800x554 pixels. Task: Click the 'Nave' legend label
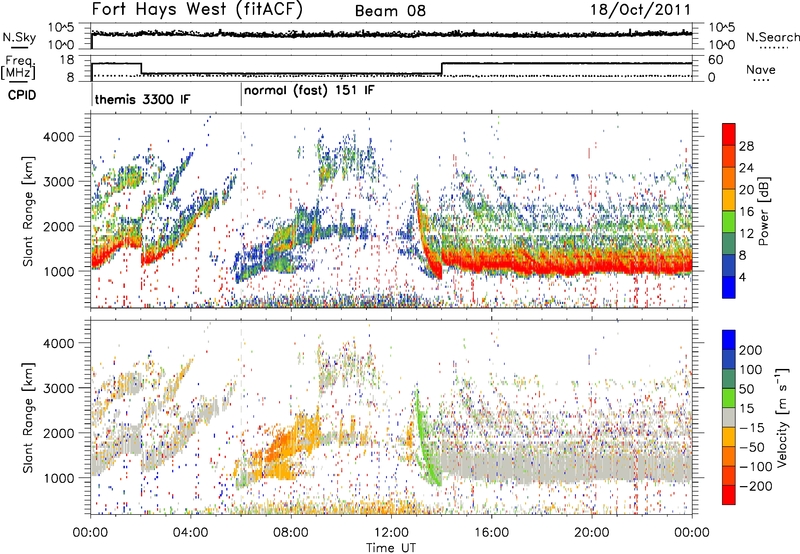[761, 69]
